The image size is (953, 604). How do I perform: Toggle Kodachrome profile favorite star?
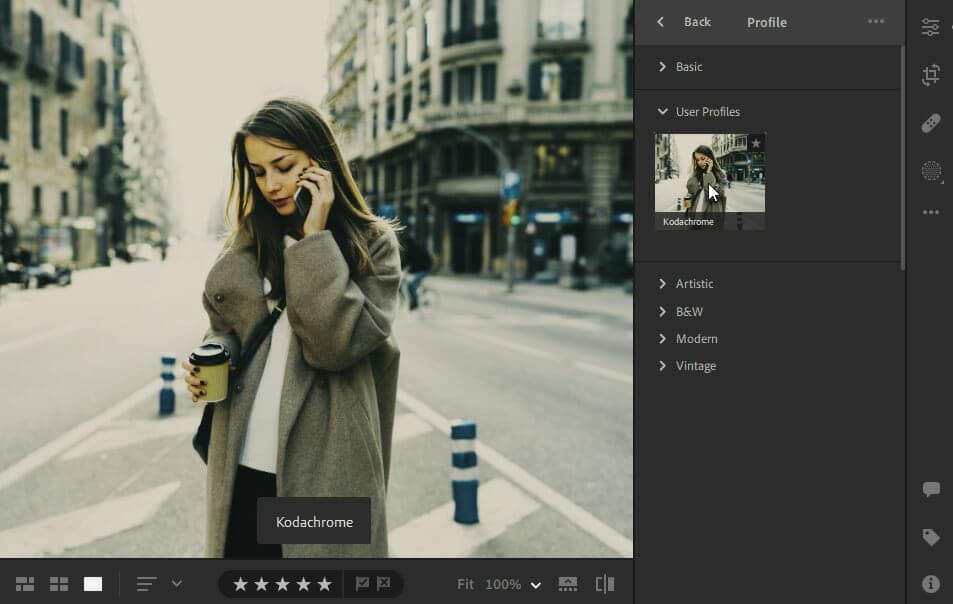[x=755, y=144]
